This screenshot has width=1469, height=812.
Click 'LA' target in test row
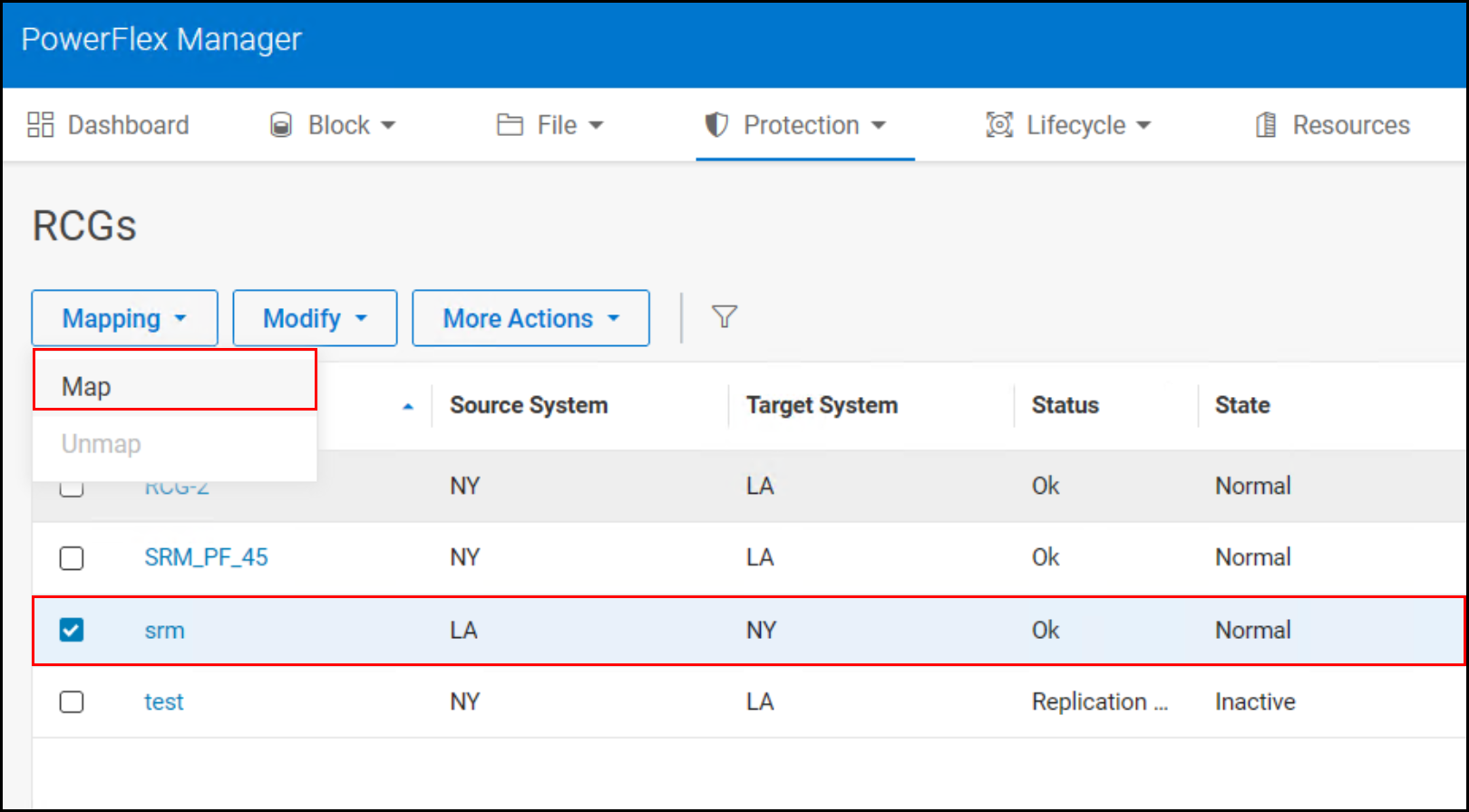[760, 701]
